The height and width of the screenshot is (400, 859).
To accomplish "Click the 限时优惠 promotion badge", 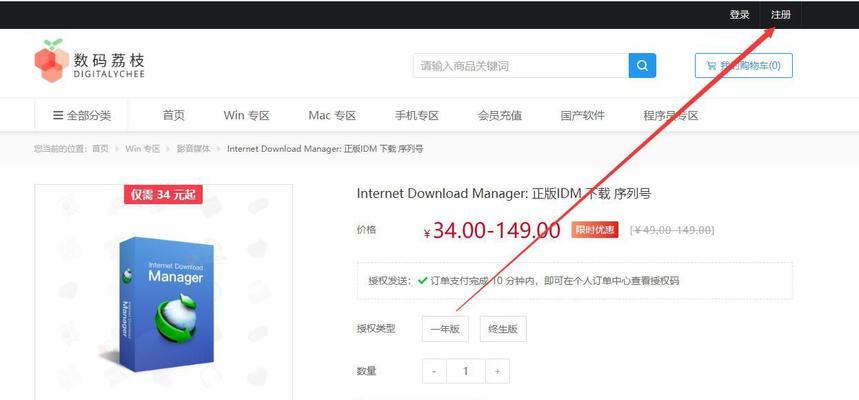I will click(594, 230).
